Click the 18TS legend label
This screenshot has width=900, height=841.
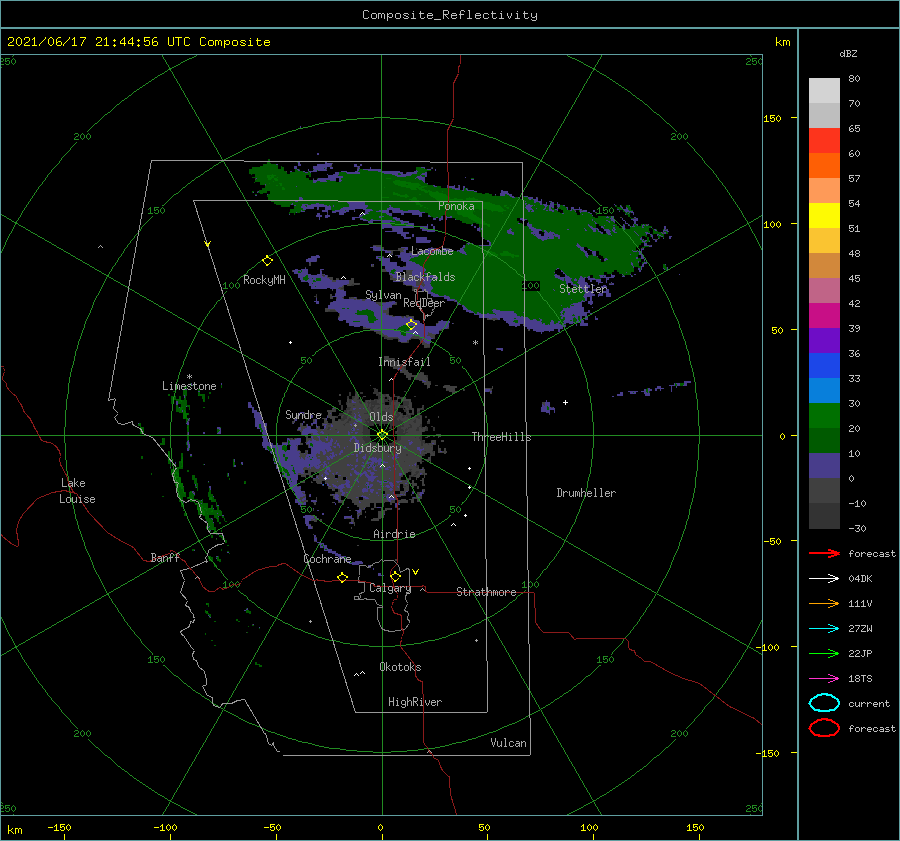(x=860, y=679)
